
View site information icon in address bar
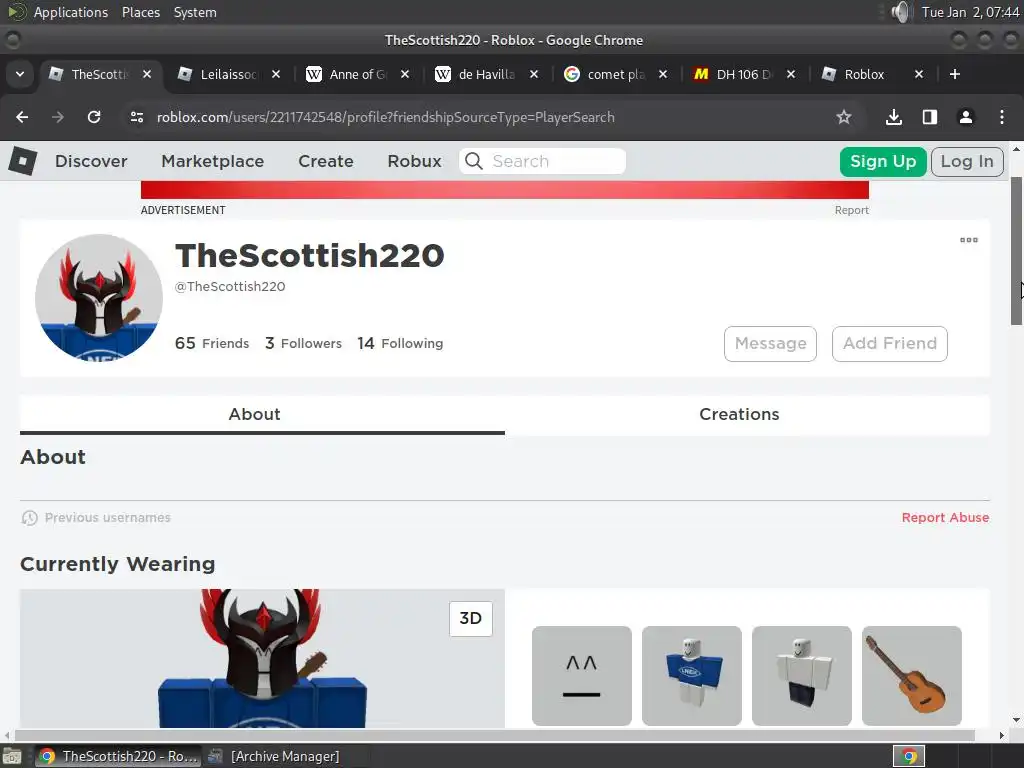pyautogui.click(x=136, y=117)
